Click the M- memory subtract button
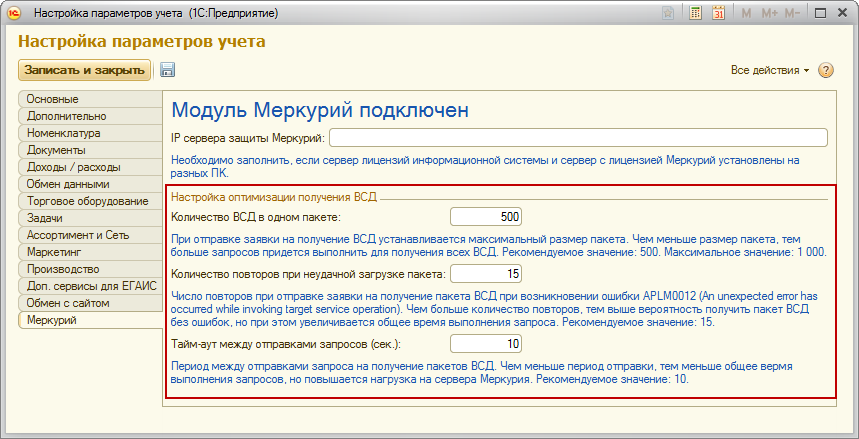 [x=792, y=14]
